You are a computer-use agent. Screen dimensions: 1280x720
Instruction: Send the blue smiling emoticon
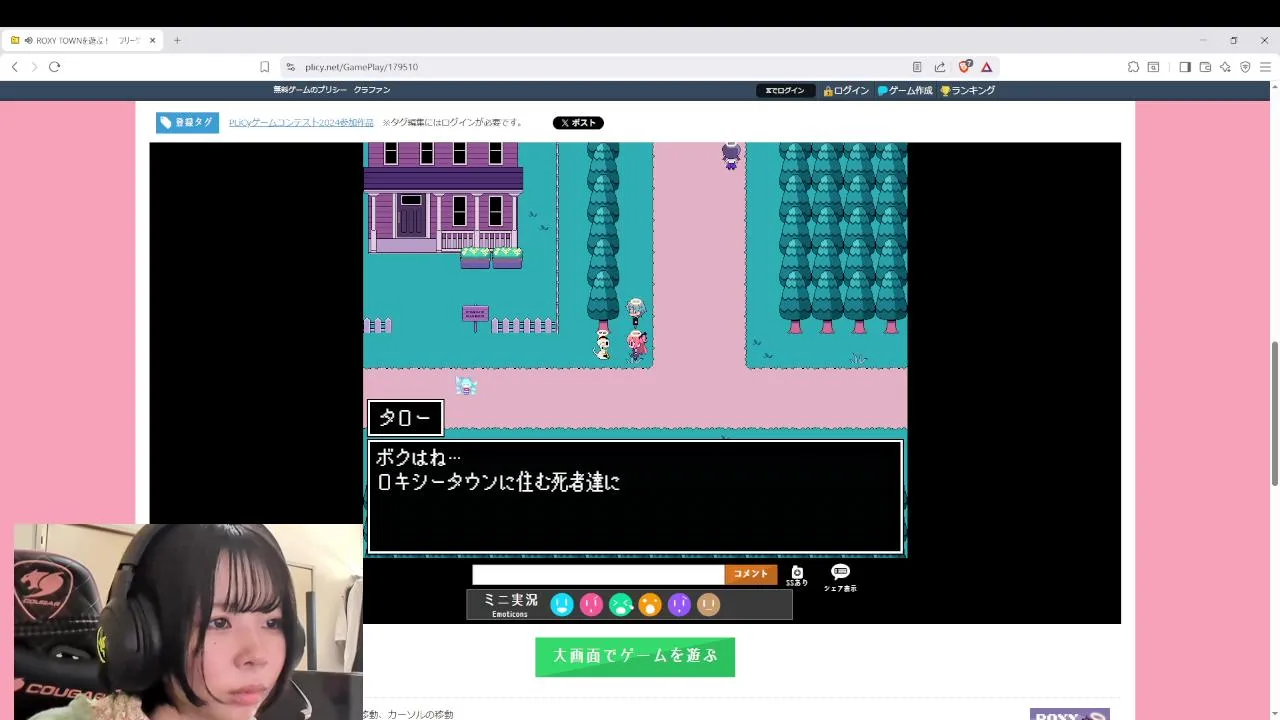tap(562, 604)
